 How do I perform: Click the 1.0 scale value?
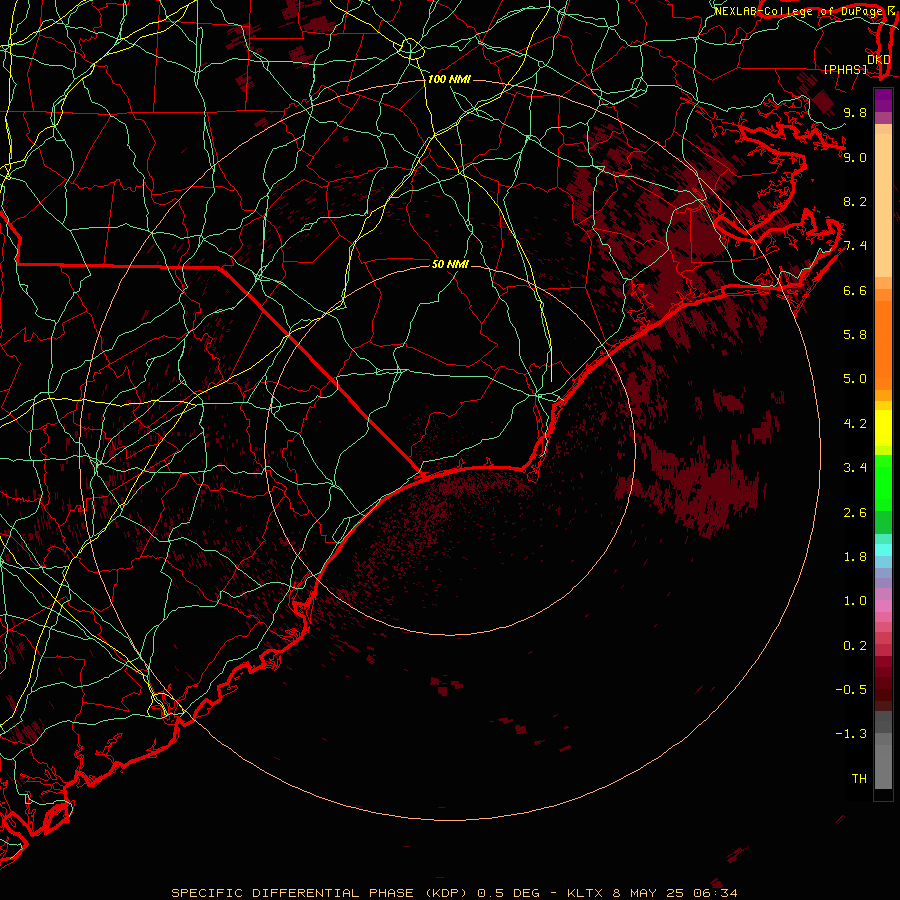855,601
